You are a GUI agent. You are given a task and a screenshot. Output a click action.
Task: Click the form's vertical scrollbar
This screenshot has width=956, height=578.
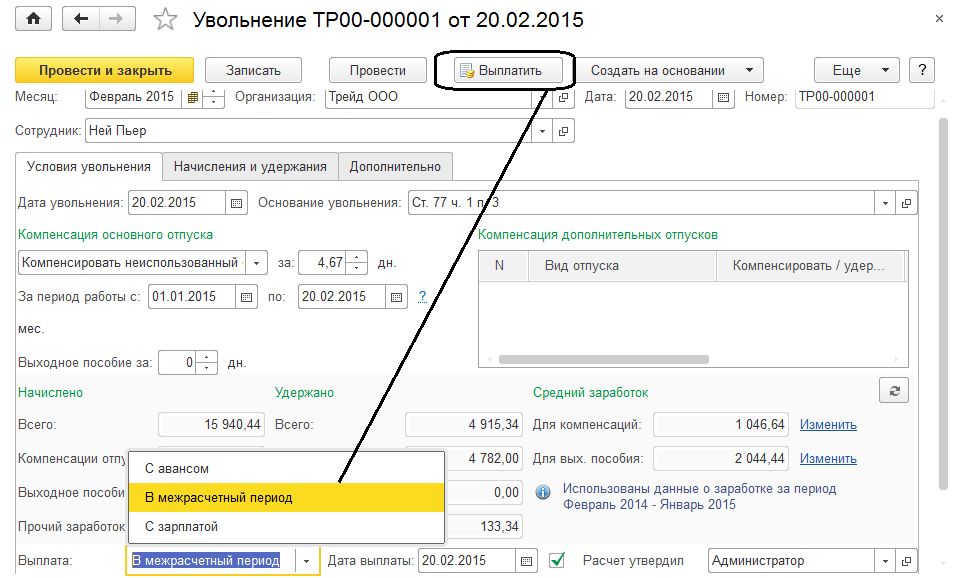pyautogui.click(x=944, y=305)
